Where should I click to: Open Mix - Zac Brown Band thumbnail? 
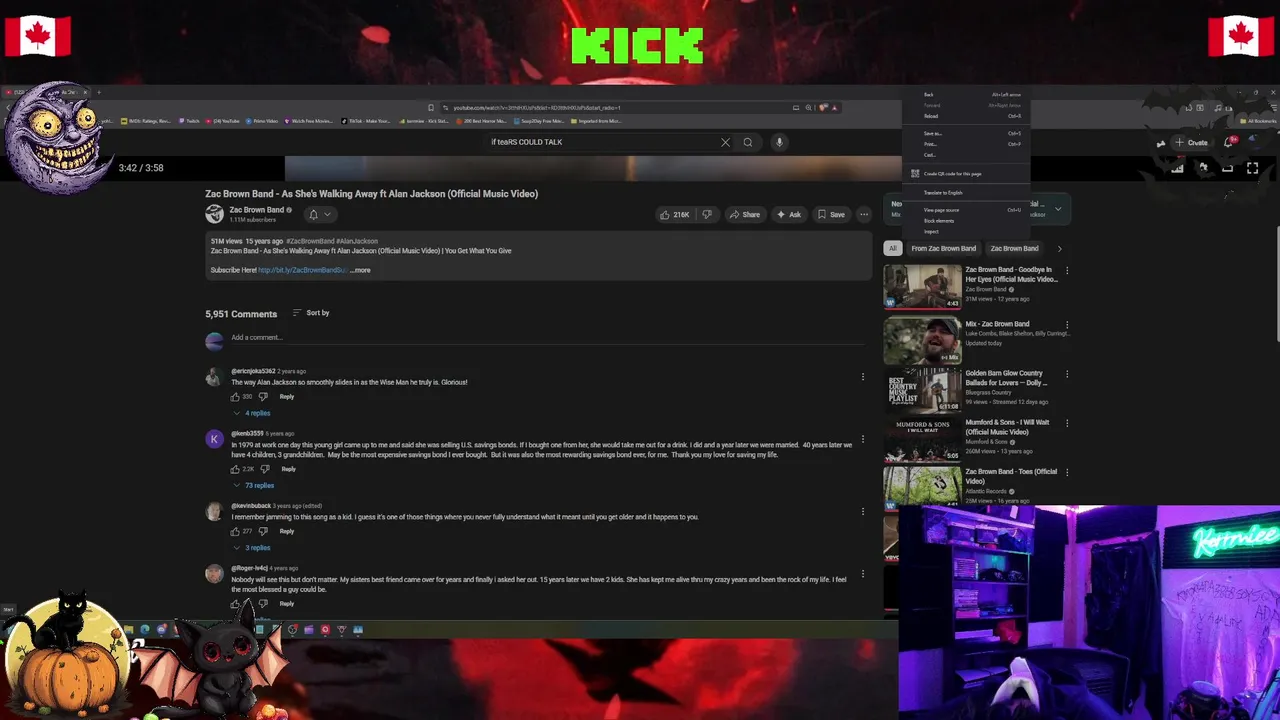click(922, 340)
